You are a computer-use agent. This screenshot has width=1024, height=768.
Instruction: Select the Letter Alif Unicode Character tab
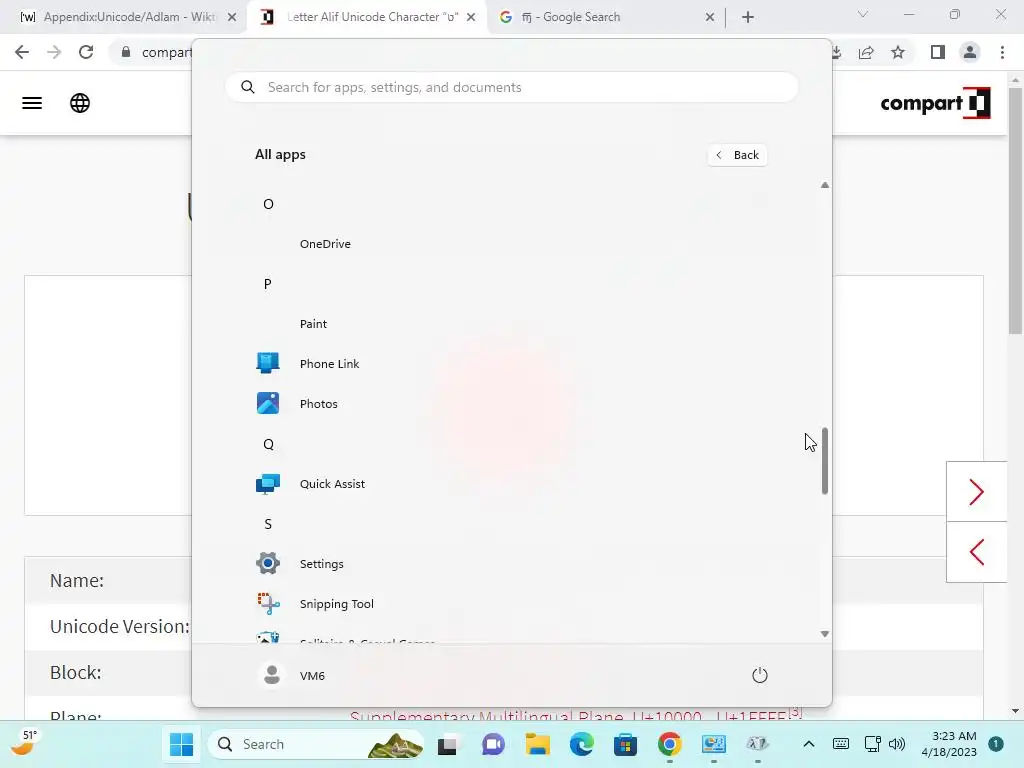point(366,17)
